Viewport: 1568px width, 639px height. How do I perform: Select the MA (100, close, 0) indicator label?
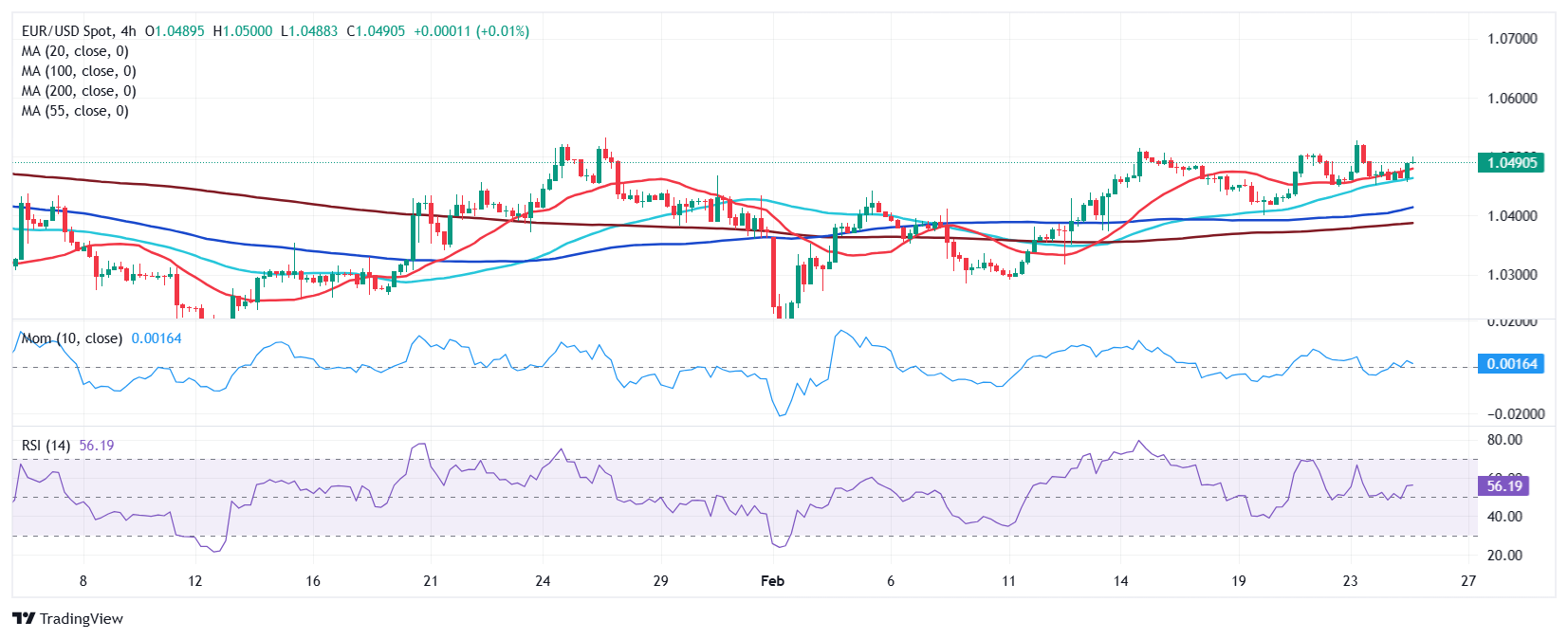click(79, 71)
